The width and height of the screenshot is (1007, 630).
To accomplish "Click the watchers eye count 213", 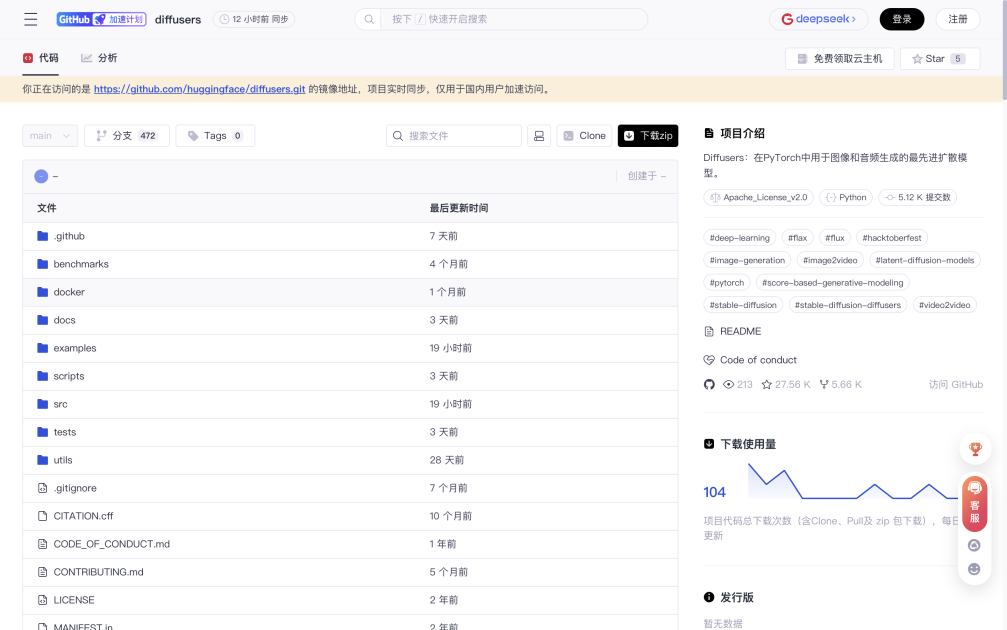I will click(x=738, y=384).
